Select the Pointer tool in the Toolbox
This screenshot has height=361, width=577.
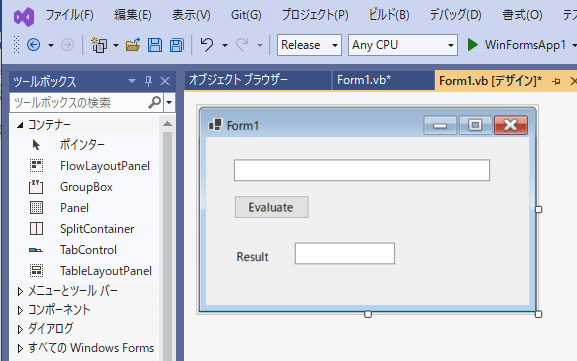(x=36, y=145)
